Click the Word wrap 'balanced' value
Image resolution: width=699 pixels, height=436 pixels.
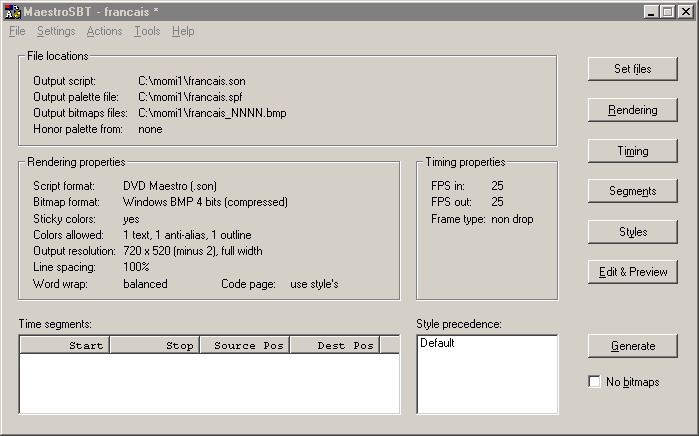(x=145, y=284)
